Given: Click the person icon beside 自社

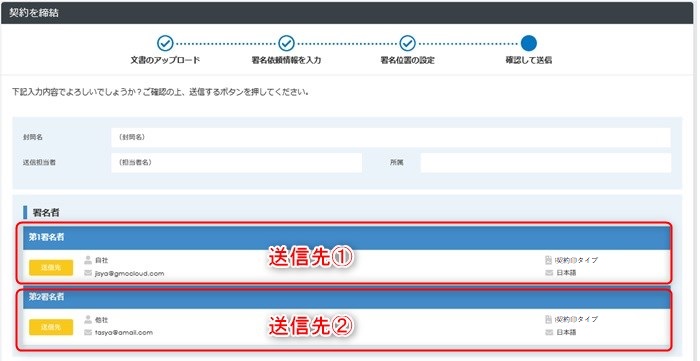Looking at the screenshot, I should point(88,260).
